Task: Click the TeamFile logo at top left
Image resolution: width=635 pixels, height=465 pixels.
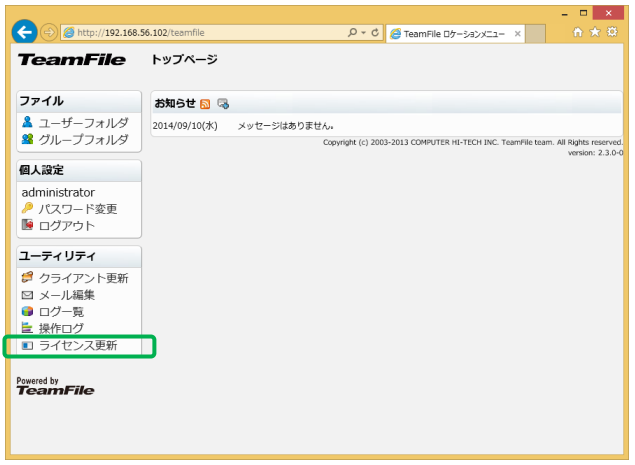Action: [71, 60]
